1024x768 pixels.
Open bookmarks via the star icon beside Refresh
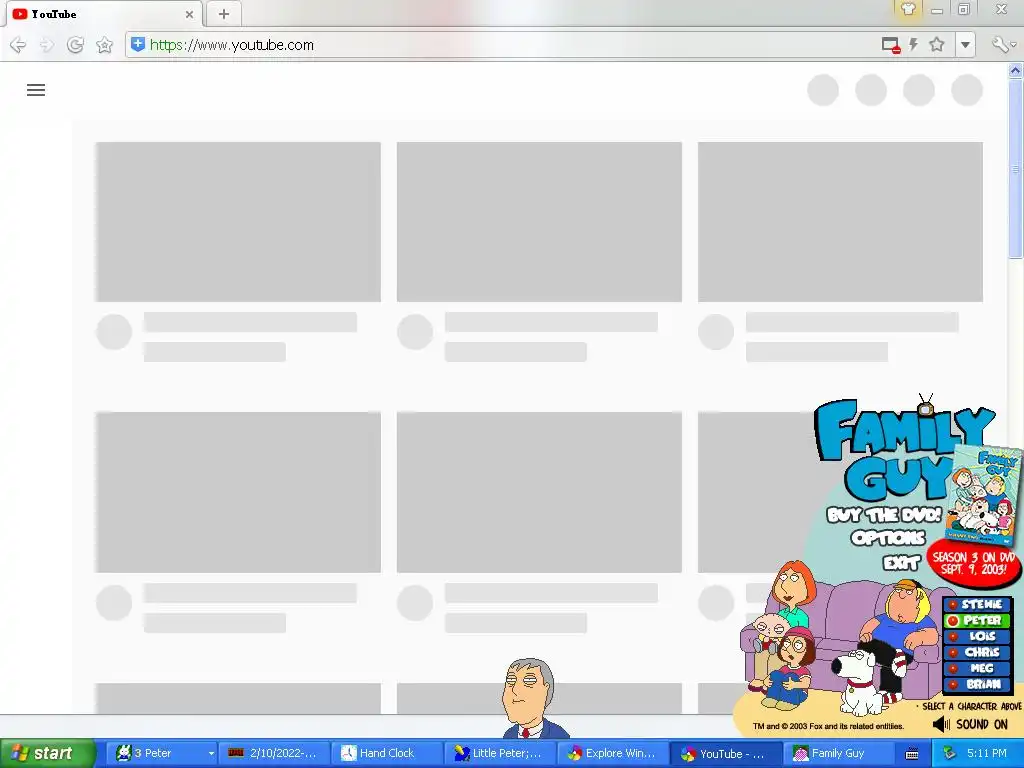click(x=104, y=45)
